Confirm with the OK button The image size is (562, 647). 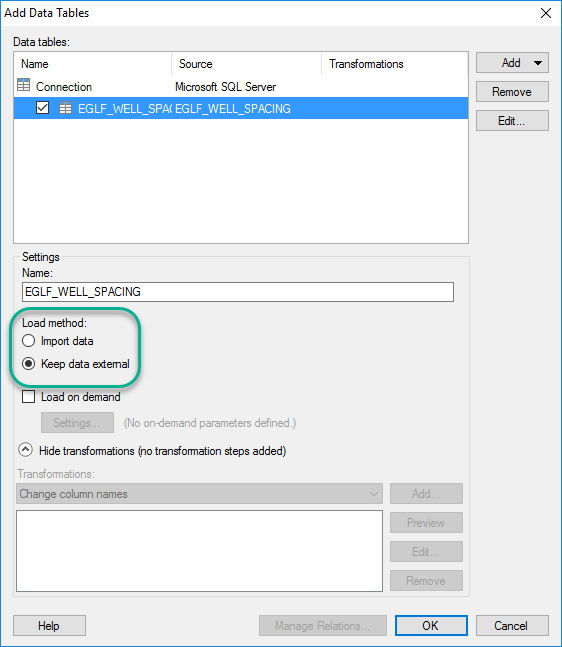pyautogui.click(x=431, y=626)
